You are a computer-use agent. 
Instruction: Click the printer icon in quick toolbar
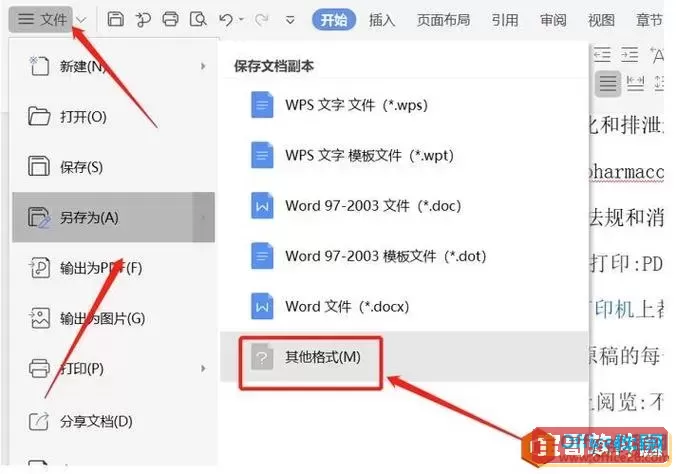coord(170,19)
